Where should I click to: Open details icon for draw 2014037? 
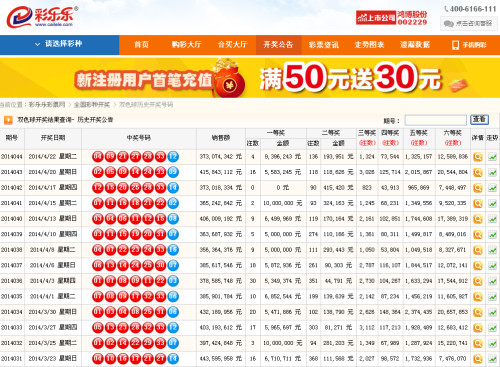[478, 266]
